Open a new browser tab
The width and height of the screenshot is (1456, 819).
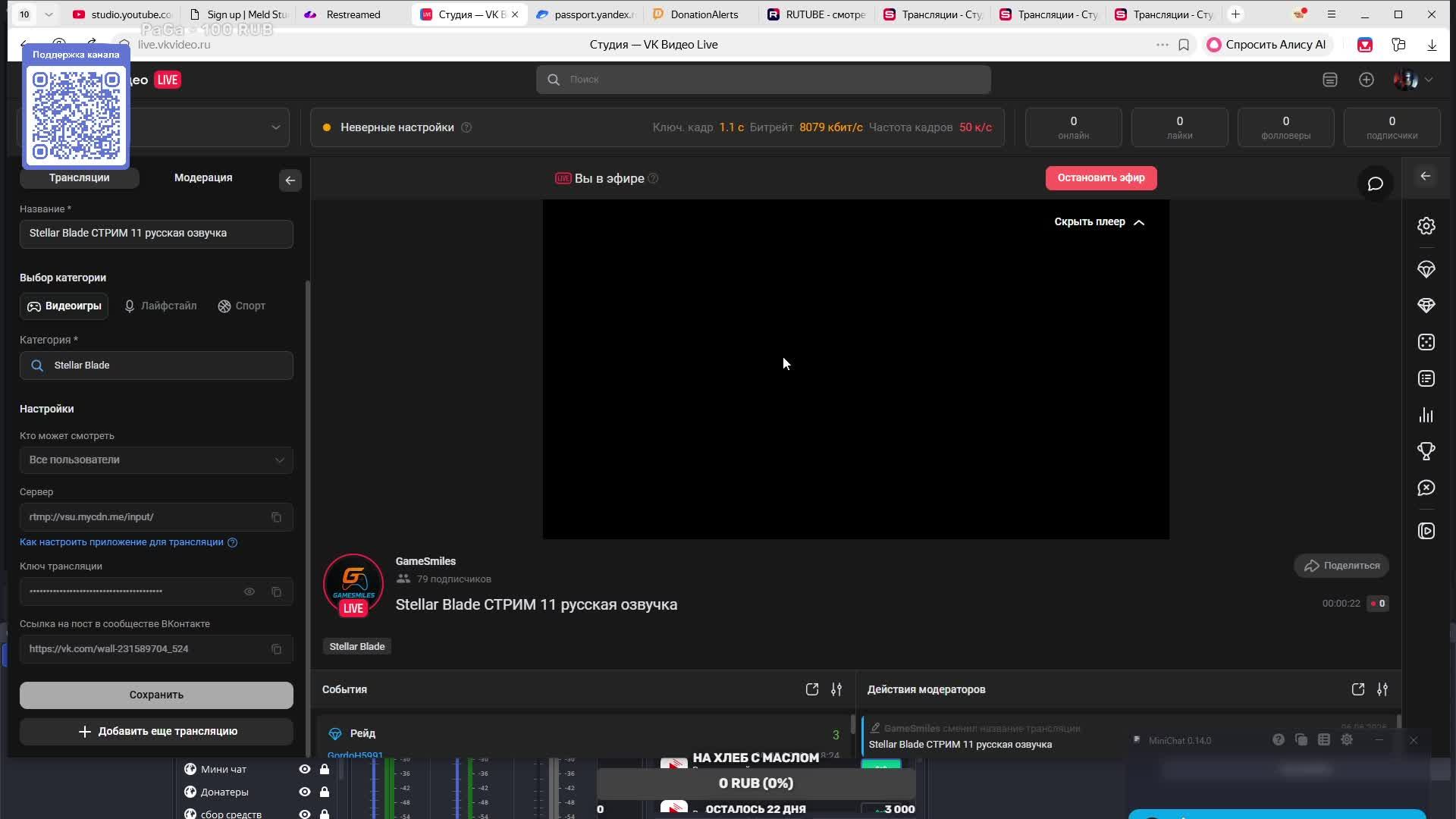tap(1235, 14)
